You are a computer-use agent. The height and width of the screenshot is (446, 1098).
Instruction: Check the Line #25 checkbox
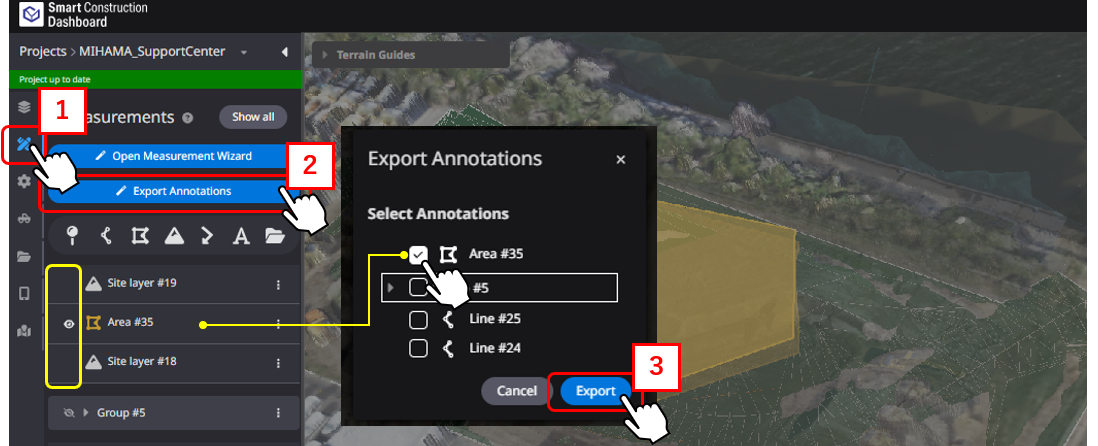[x=418, y=319]
